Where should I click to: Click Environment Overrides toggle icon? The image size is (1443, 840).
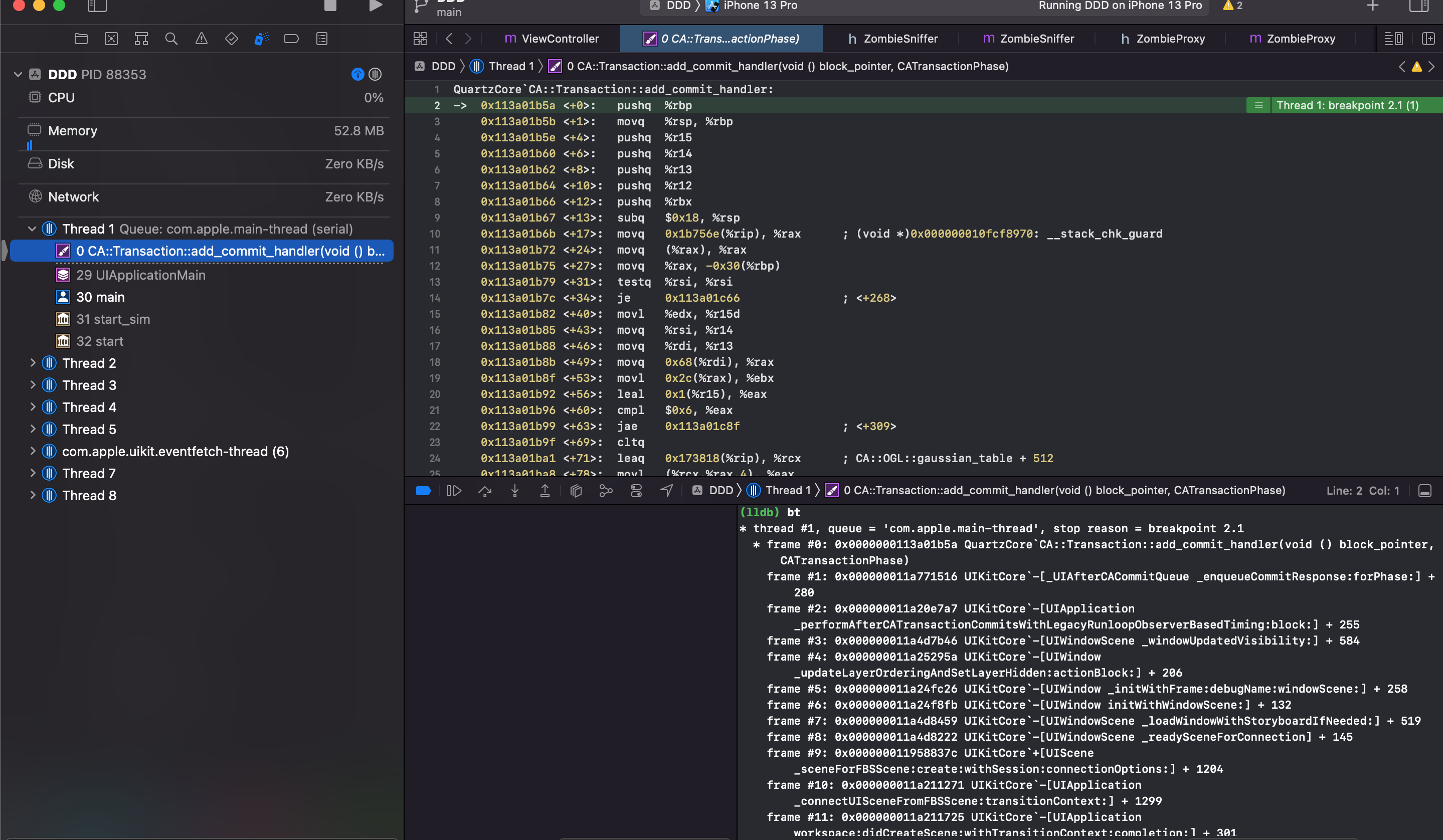pyautogui.click(x=636, y=491)
